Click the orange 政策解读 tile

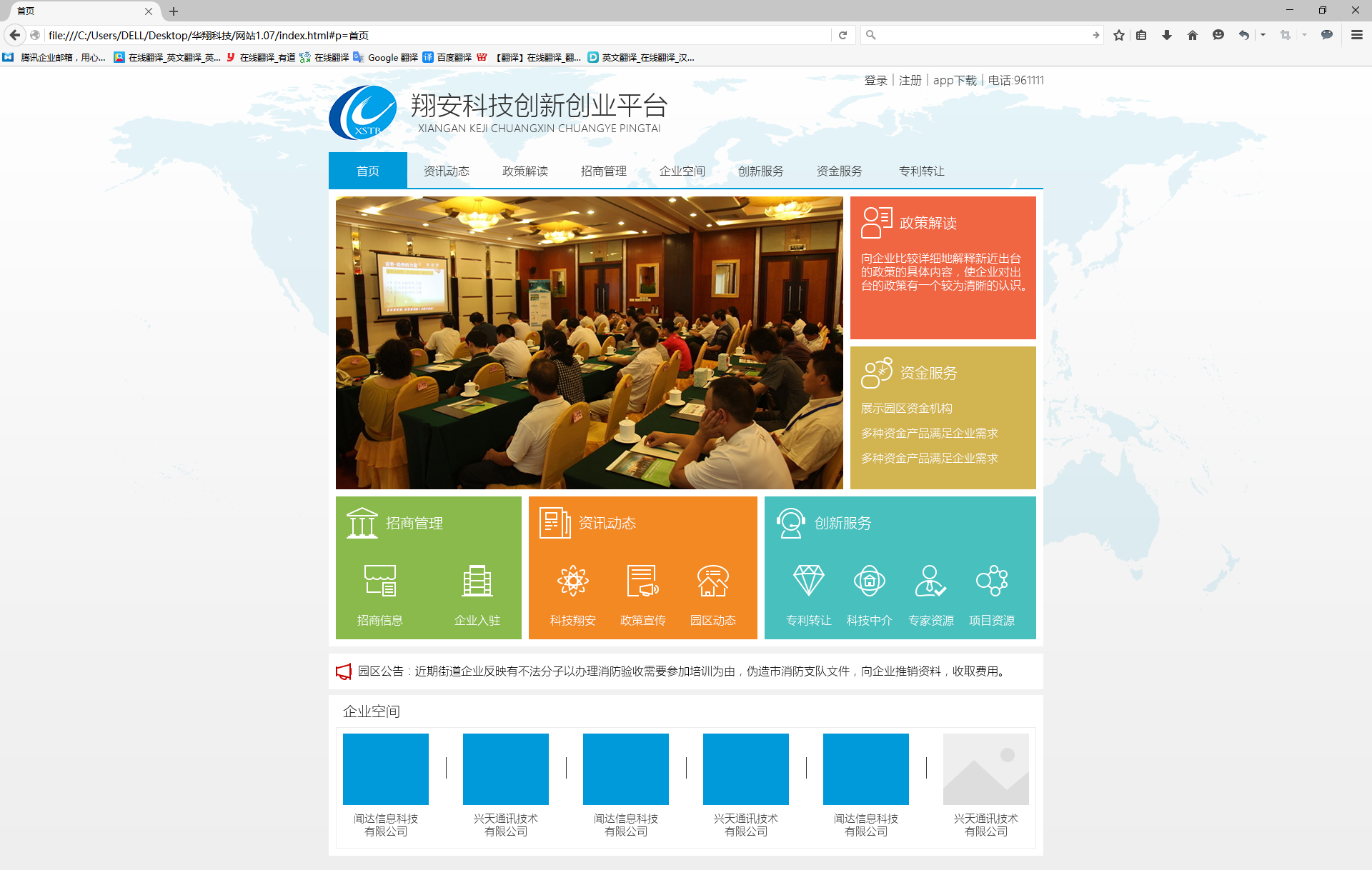(943, 267)
